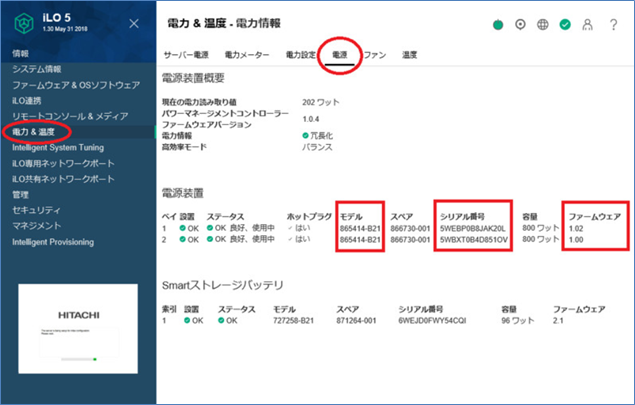Viewport: 635px width, 405px height.
Task: Click the バランス high efficiency mode value
Action: pos(317,147)
